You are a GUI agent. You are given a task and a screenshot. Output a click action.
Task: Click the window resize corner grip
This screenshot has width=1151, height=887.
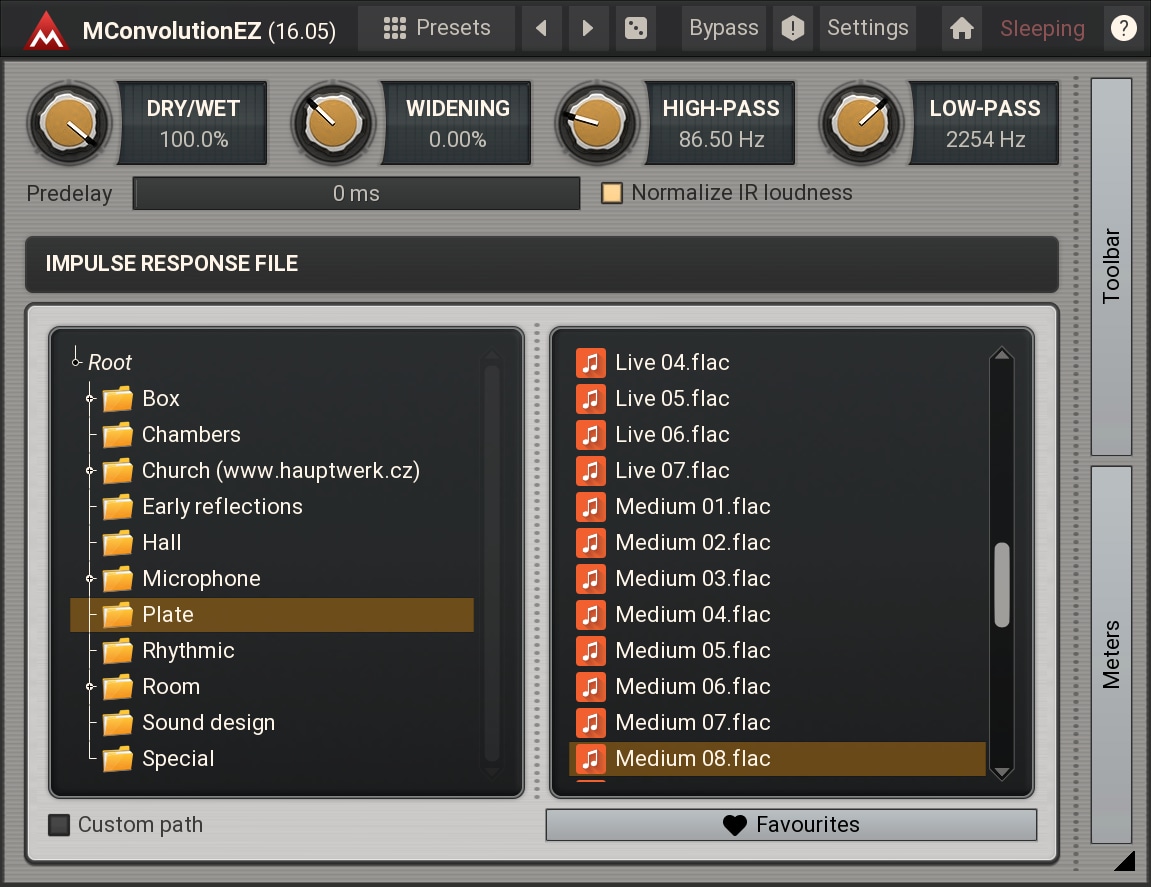pyautogui.click(x=1125, y=861)
